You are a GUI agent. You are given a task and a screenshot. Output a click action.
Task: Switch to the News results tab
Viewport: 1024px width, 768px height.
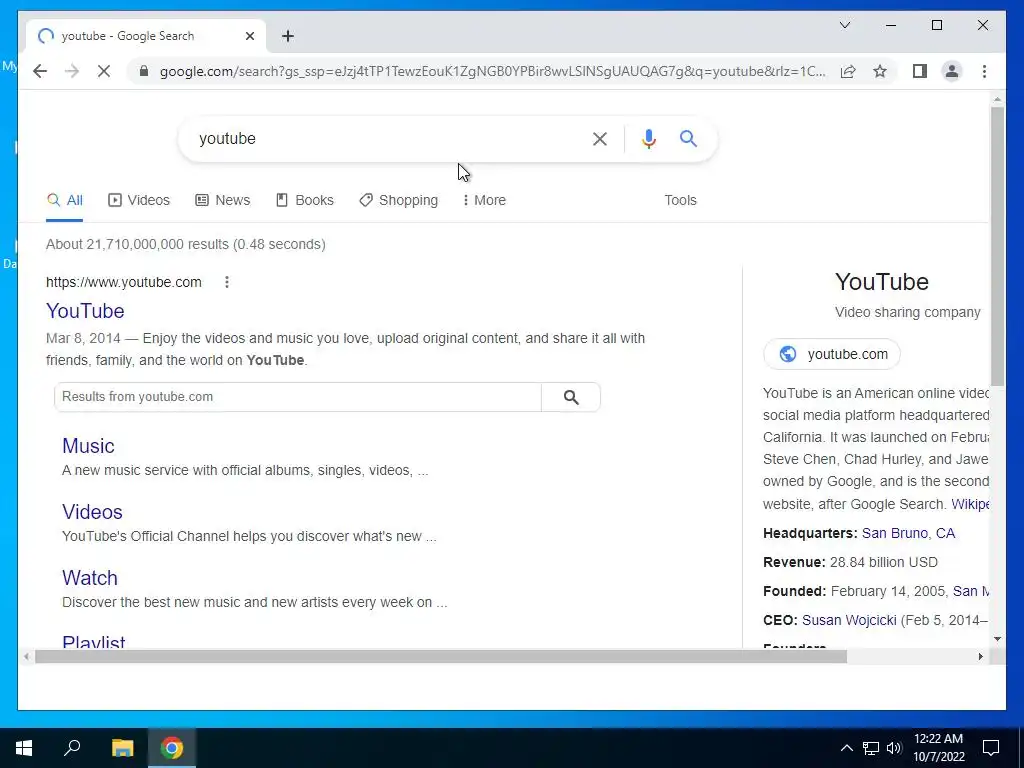(223, 200)
